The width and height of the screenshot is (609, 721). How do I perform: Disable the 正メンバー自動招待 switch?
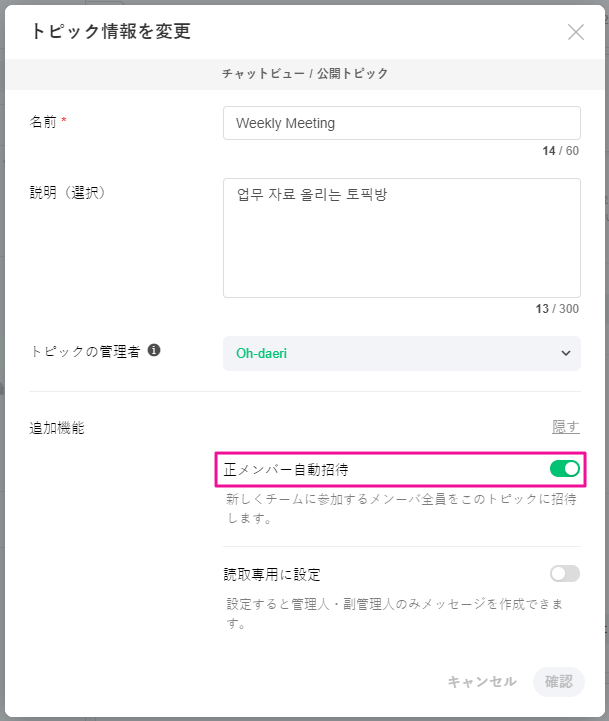coord(564,468)
